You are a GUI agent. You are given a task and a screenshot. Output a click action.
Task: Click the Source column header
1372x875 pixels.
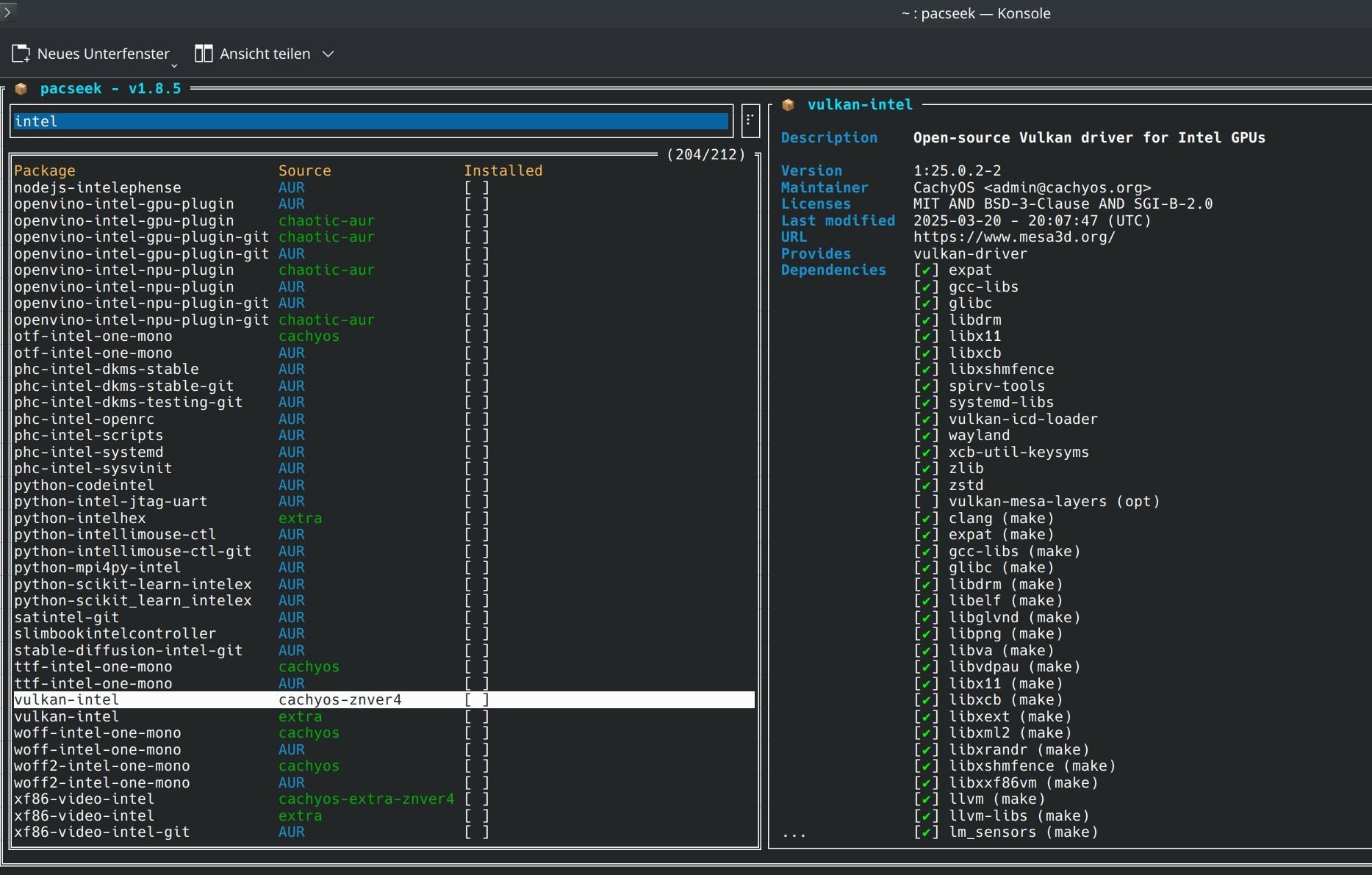[304, 170]
